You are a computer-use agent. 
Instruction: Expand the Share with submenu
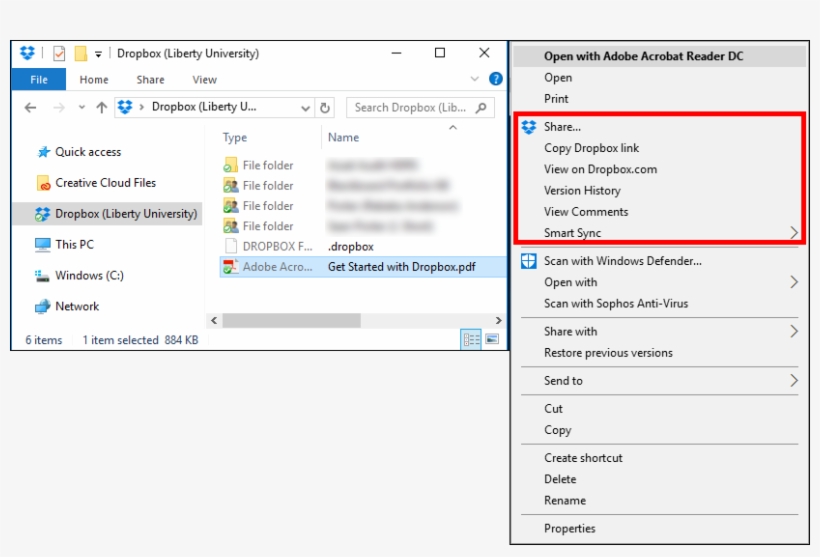coord(660,332)
